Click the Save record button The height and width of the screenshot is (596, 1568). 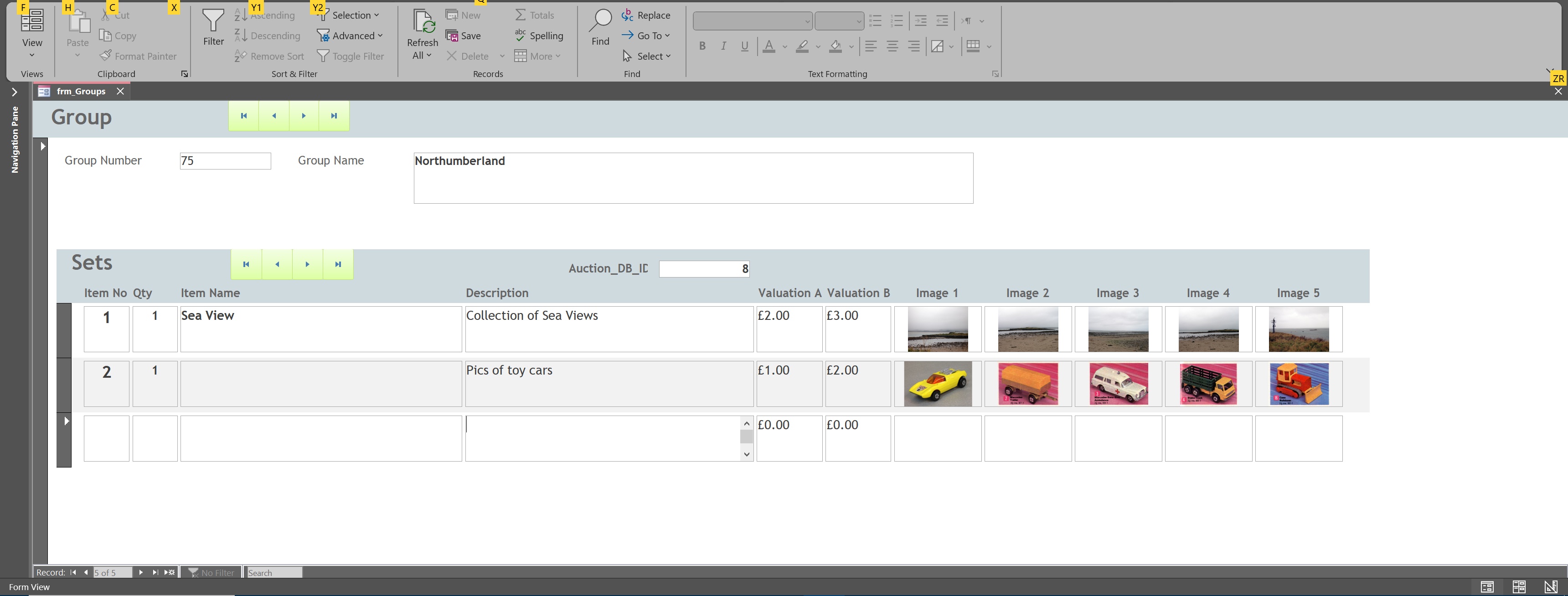click(x=464, y=36)
